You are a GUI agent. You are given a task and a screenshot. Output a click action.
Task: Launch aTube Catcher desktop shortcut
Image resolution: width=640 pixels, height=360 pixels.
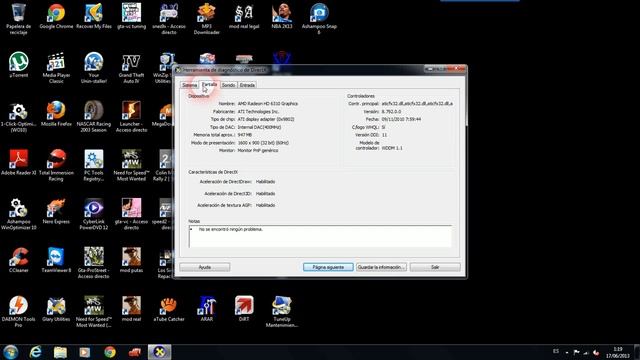169,309
